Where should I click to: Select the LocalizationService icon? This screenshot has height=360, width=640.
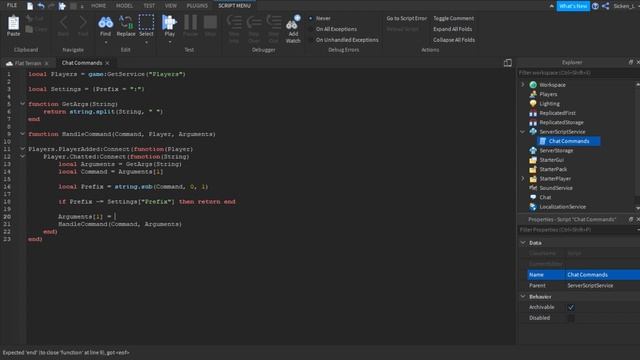tap(533, 207)
